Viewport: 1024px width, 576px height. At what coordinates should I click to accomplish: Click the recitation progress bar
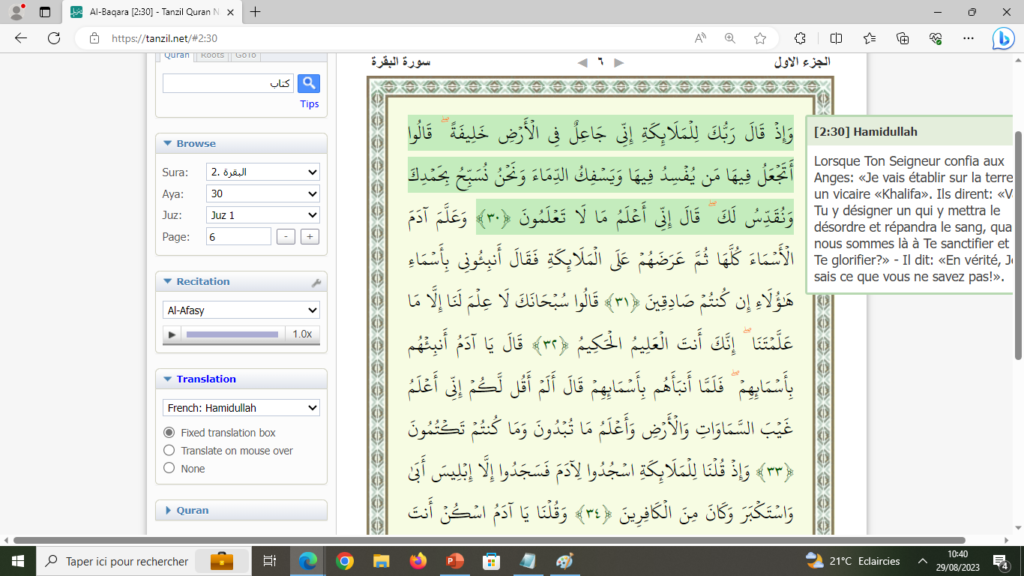[232, 334]
